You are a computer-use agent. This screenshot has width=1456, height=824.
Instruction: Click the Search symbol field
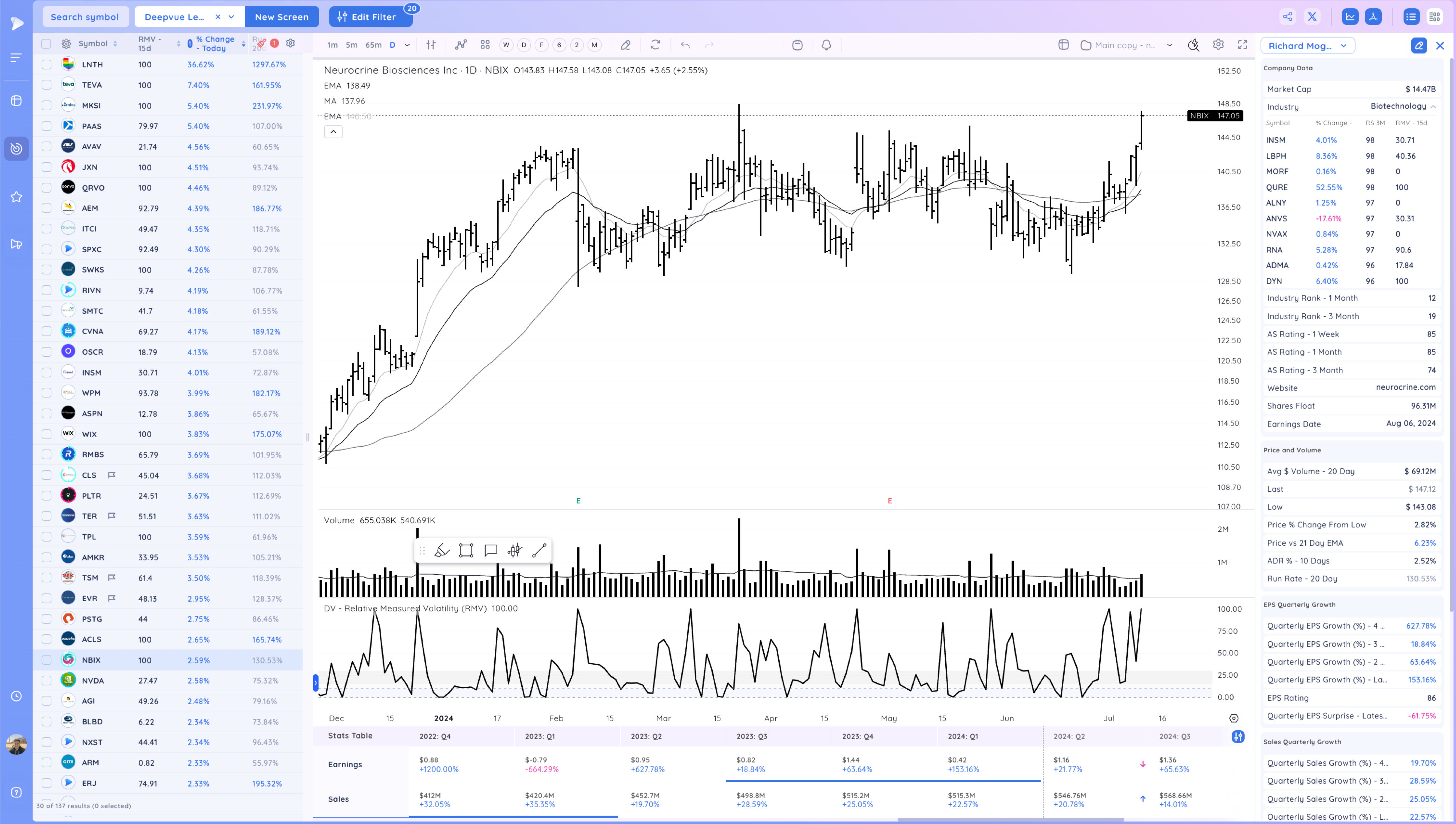85,17
